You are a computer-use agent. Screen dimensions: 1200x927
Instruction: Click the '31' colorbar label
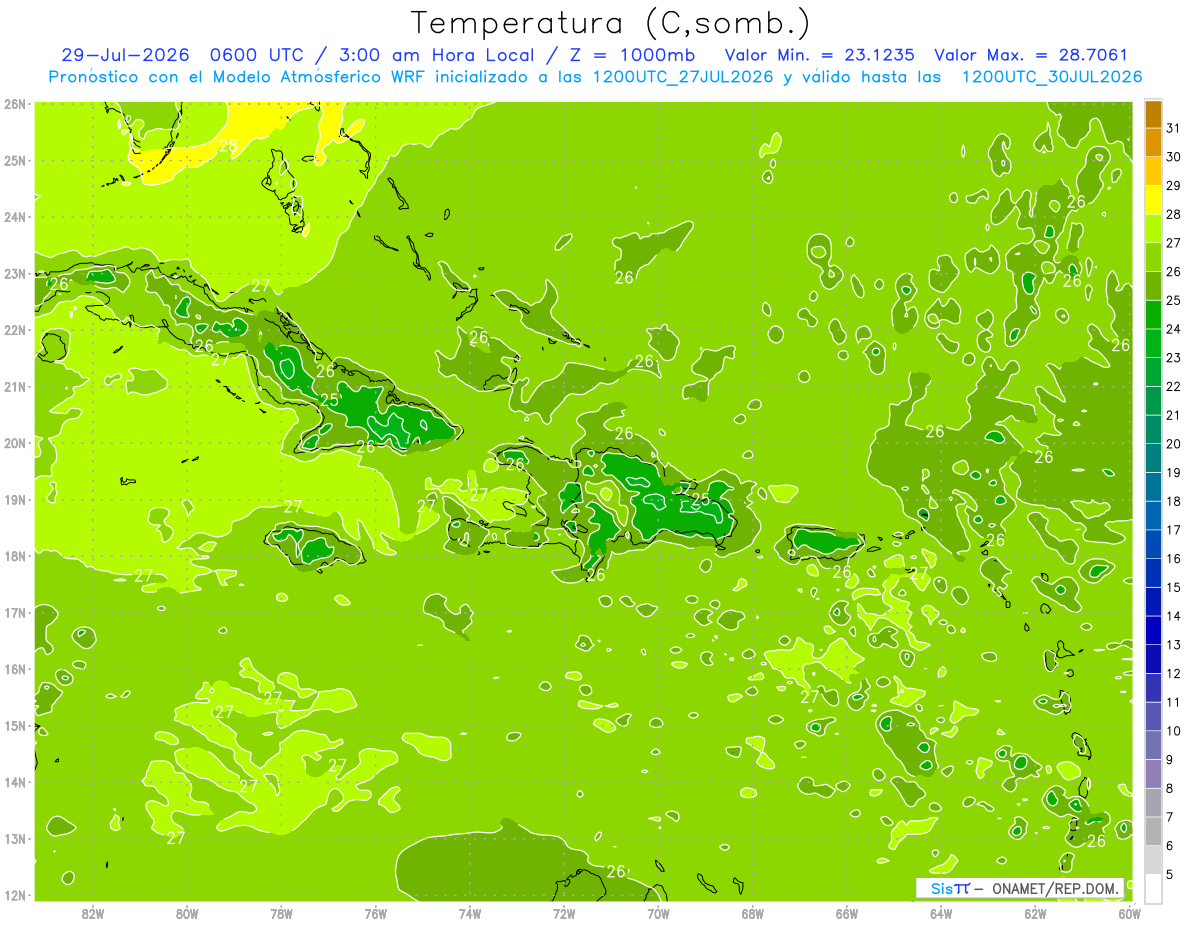coord(1174,128)
